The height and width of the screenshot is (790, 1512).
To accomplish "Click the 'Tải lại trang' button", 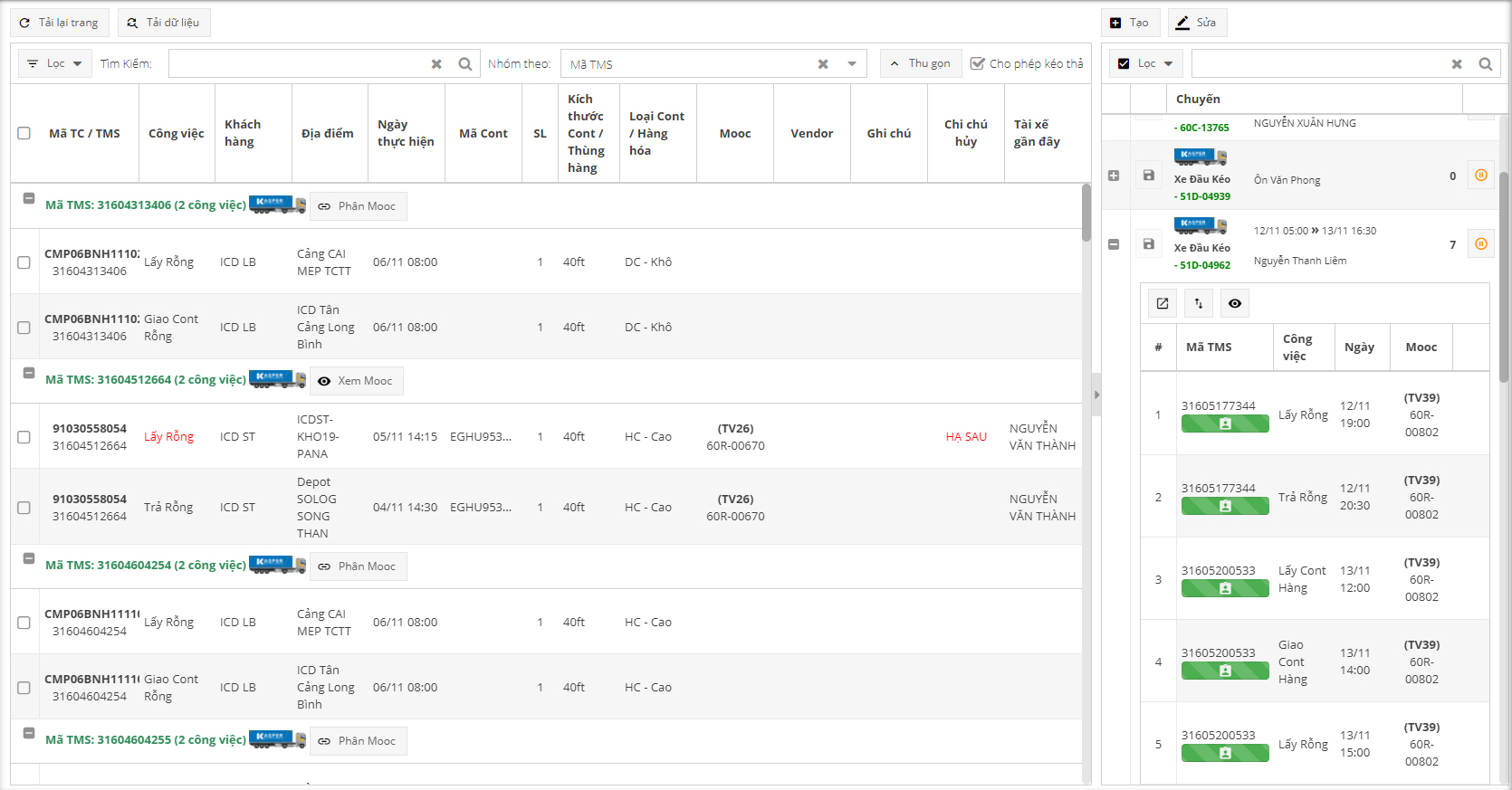I will [x=60, y=23].
